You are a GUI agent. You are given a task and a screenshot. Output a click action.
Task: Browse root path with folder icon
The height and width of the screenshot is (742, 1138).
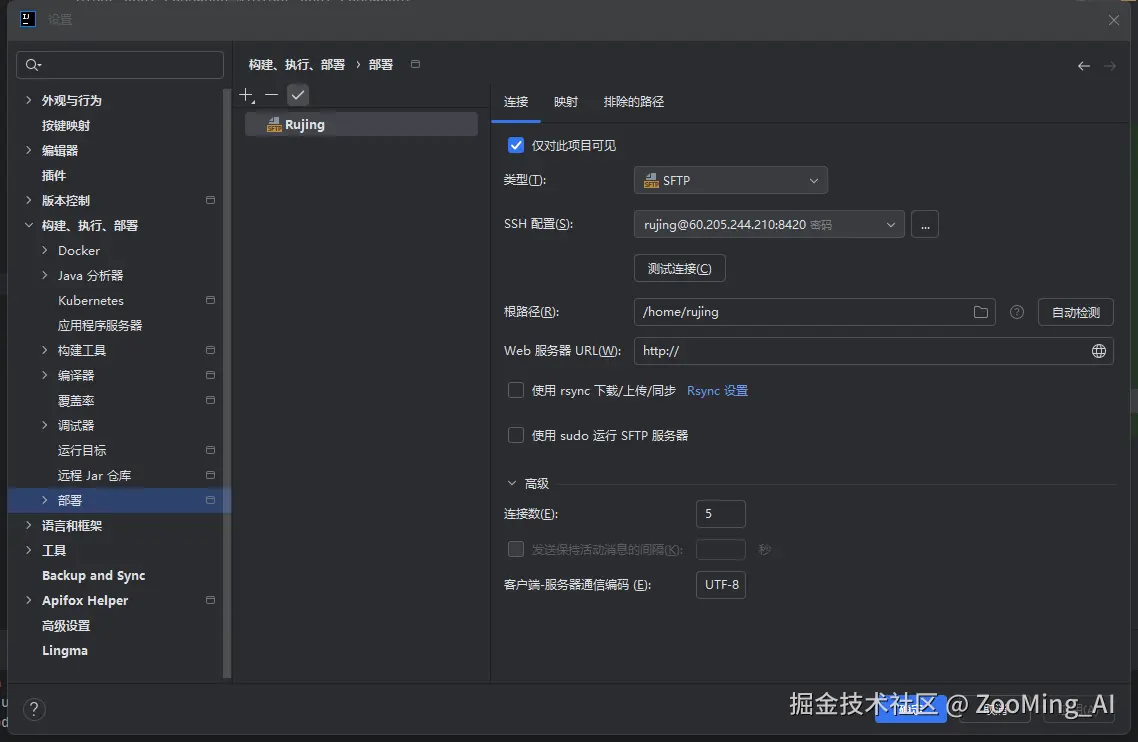click(x=981, y=312)
